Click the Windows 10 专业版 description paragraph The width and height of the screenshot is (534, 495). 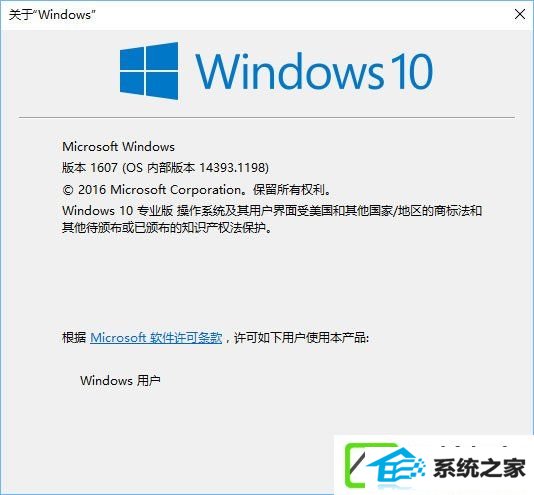[272, 219]
